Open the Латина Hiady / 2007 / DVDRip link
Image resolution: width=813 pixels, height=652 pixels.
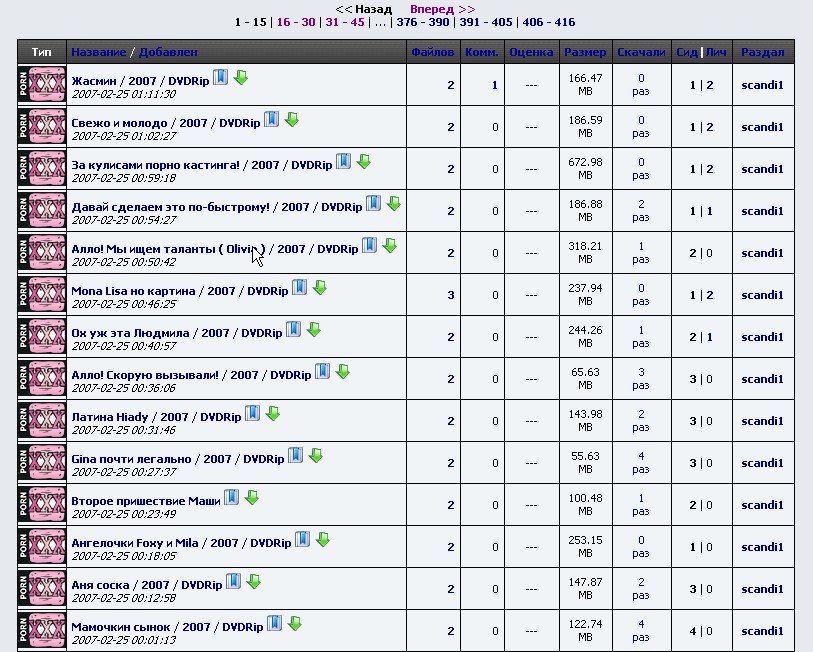click(156, 417)
